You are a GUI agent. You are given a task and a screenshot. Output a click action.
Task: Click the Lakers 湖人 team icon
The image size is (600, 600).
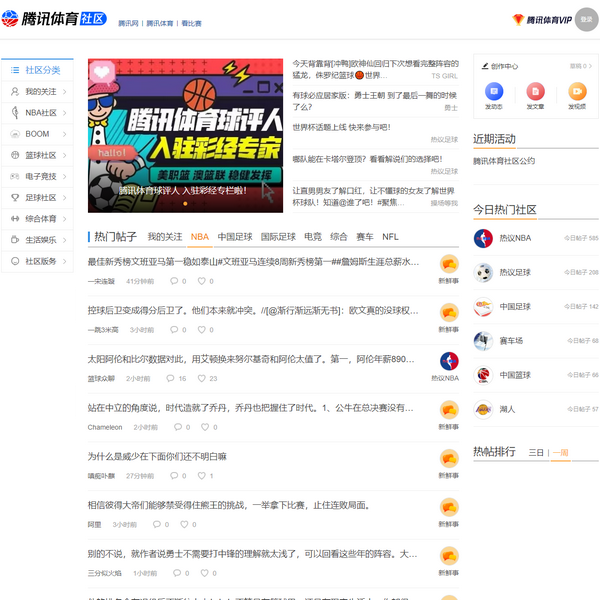[x=484, y=408]
